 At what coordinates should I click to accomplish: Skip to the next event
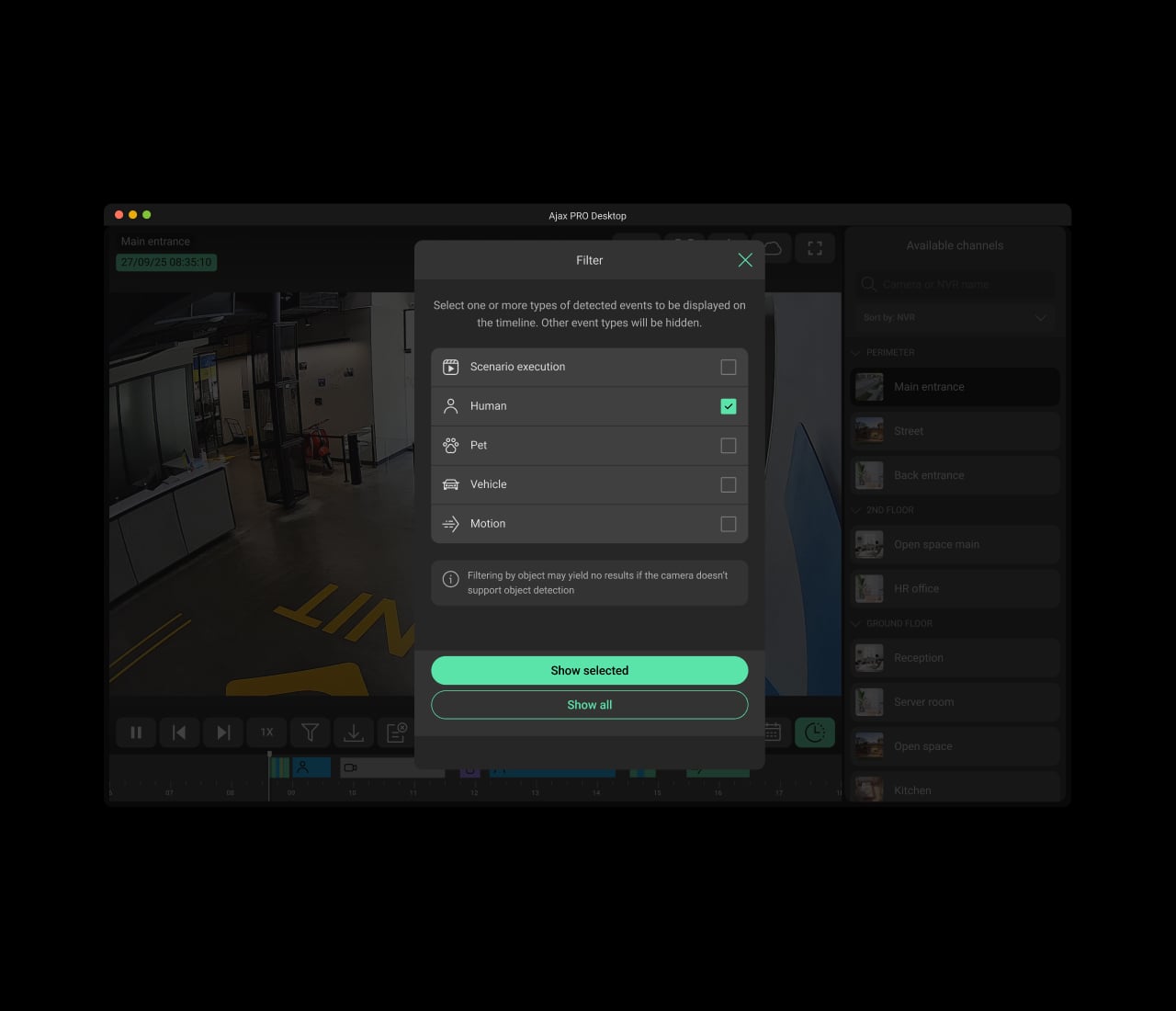click(x=222, y=733)
